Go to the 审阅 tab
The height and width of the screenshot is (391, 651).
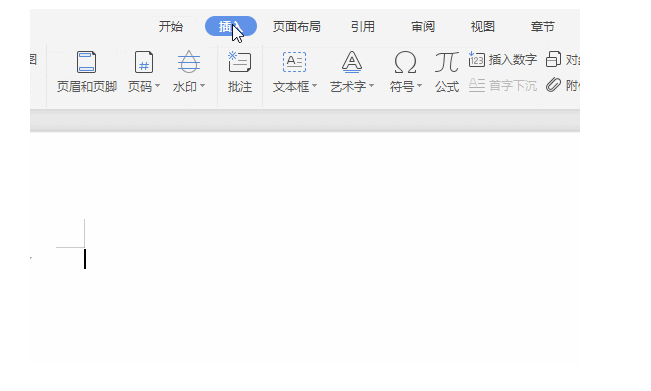tap(423, 27)
